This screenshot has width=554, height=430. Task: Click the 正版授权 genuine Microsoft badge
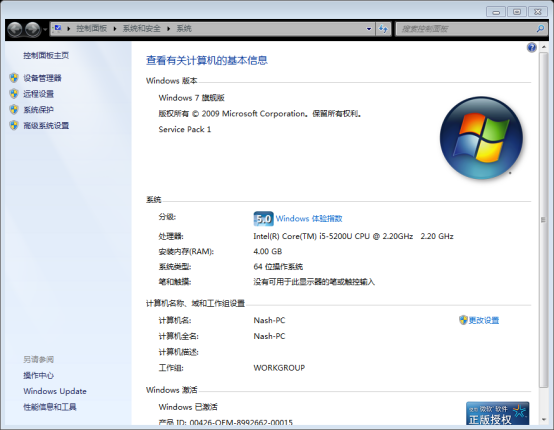click(497, 413)
